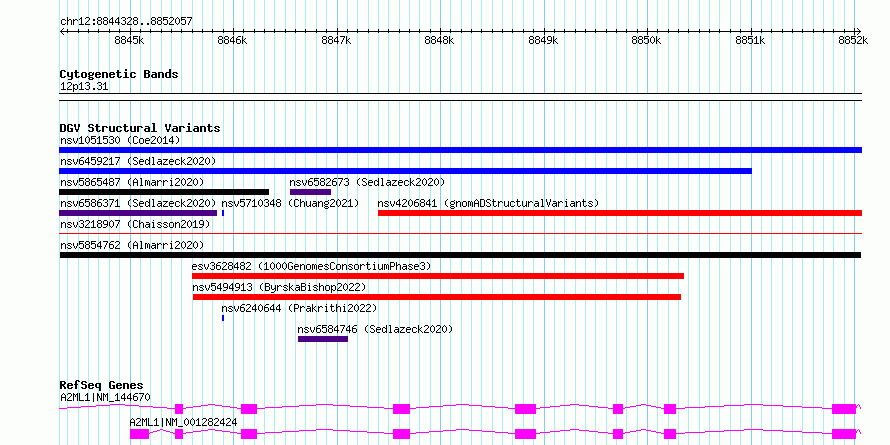Click nsv5854762 (Almarri2020) label
Viewport: 890px width, 445px height.
[x=132, y=245]
